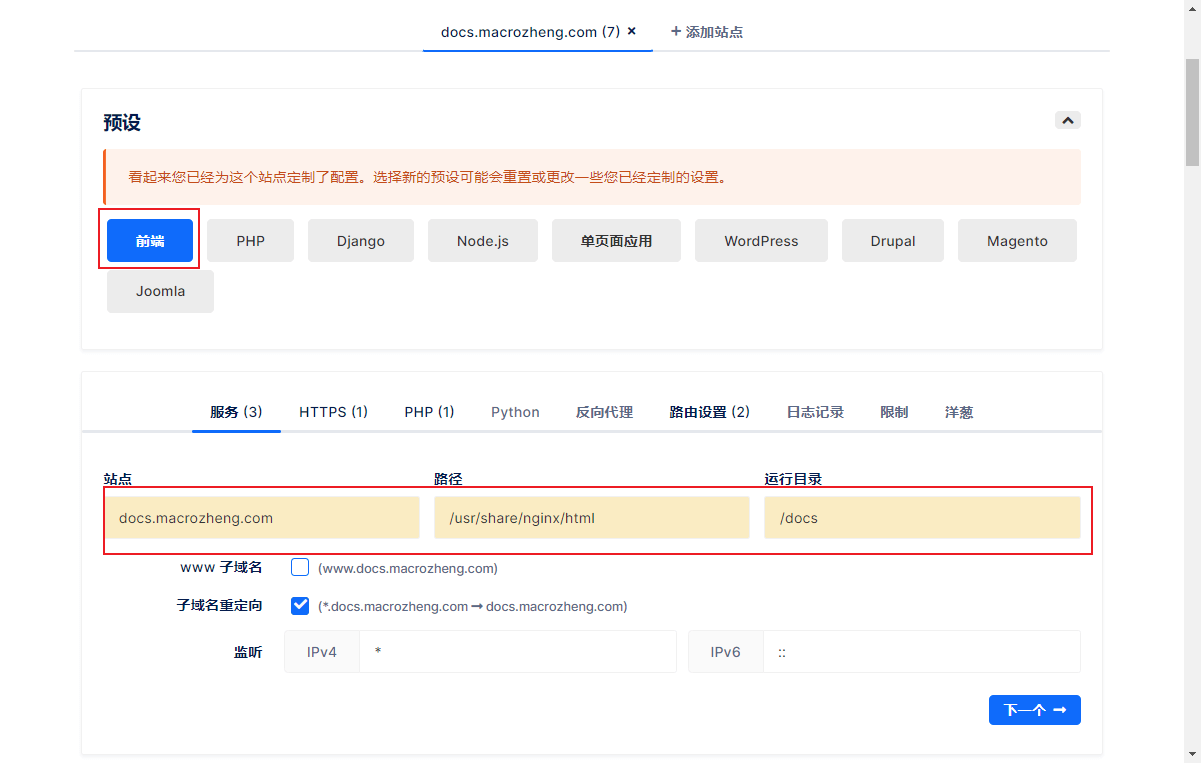
Task: Select the 前端 preset
Action: (x=150, y=241)
